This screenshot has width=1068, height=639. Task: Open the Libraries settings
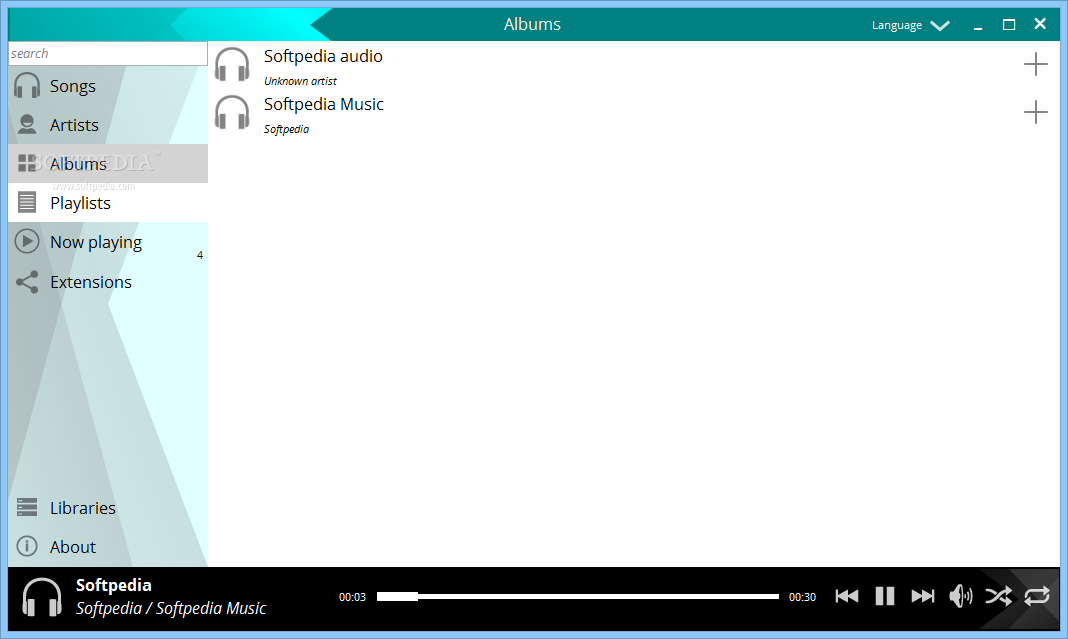(108, 508)
